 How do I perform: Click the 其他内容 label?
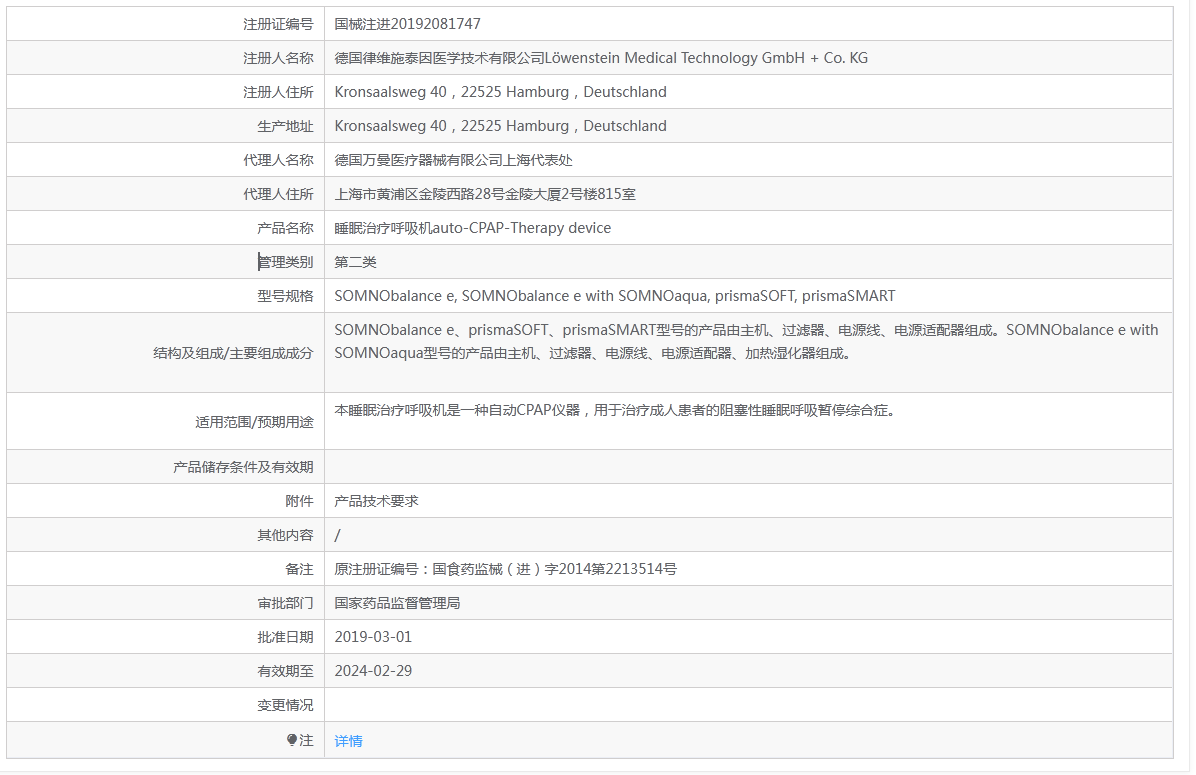point(285,535)
